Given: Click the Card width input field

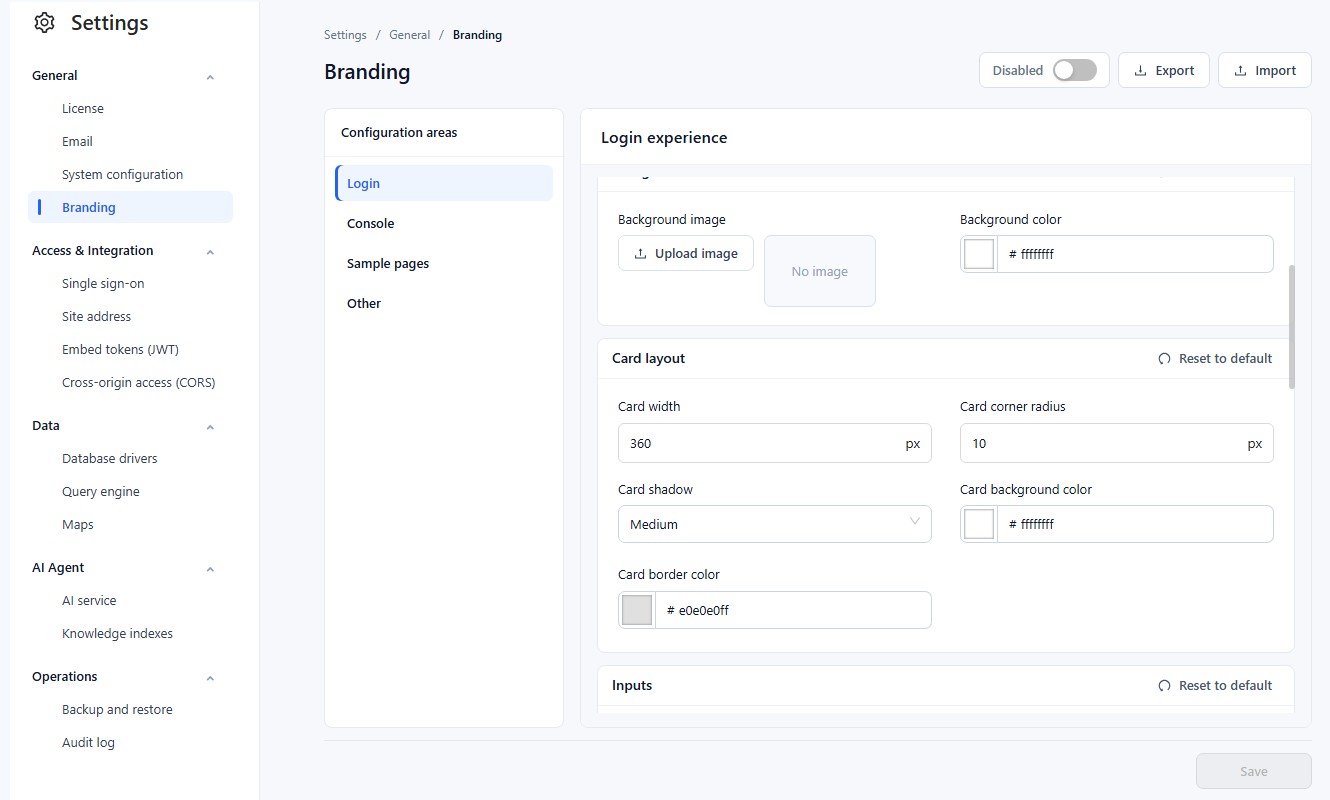Looking at the screenshot, I should pos(775,443).
